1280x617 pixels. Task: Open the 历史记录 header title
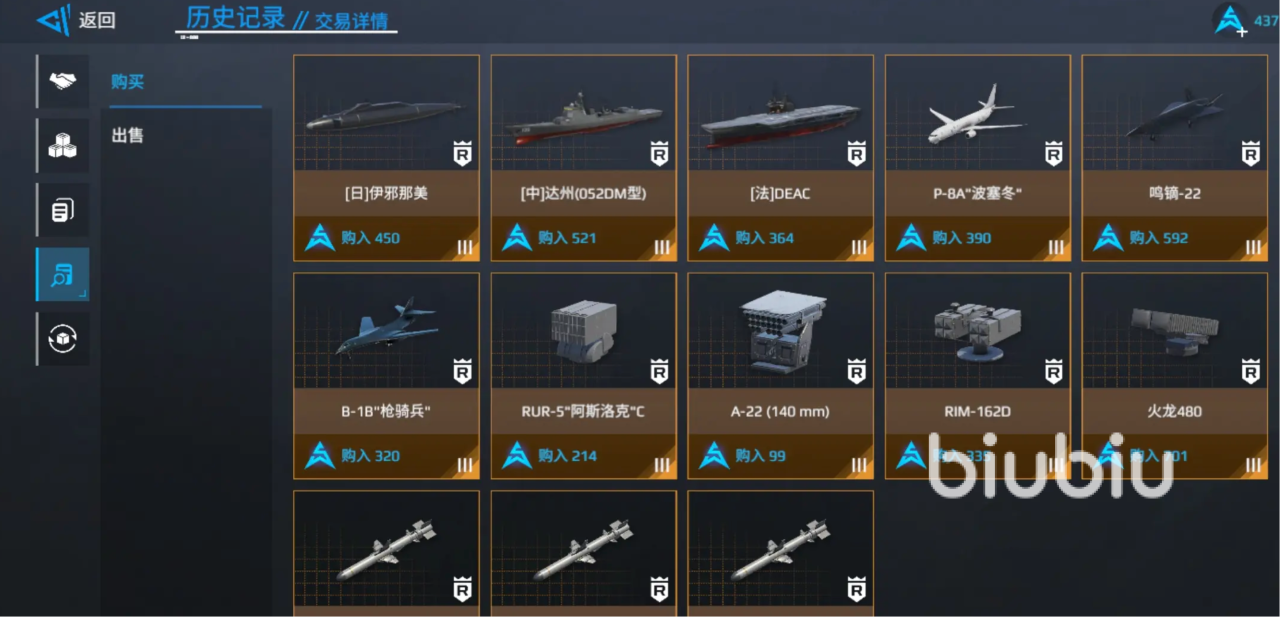click(x=236, y=18)
